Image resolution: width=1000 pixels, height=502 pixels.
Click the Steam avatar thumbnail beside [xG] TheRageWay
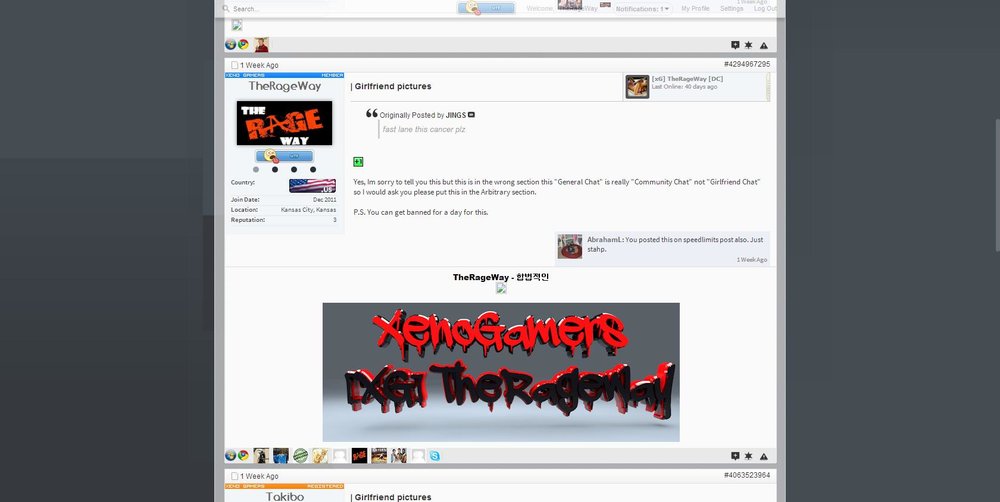pos(637,87)
